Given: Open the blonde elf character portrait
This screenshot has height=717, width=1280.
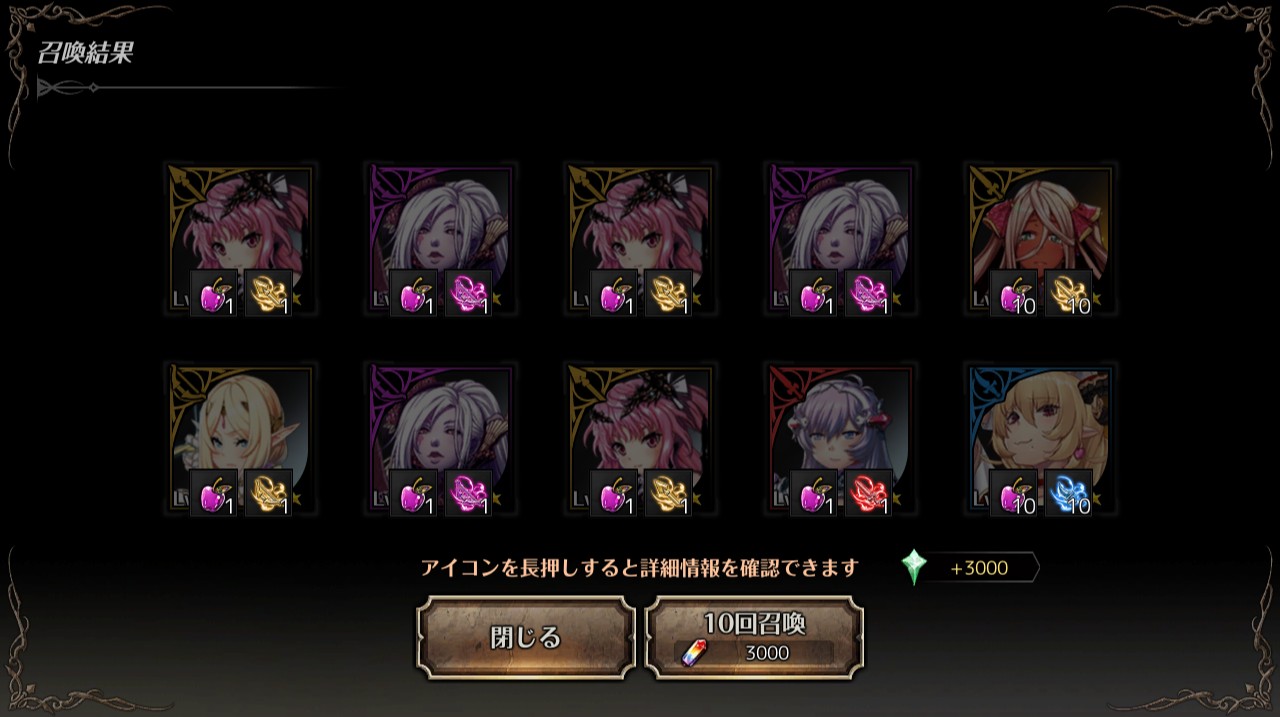Looking at the screenshot, I should 241,440.
